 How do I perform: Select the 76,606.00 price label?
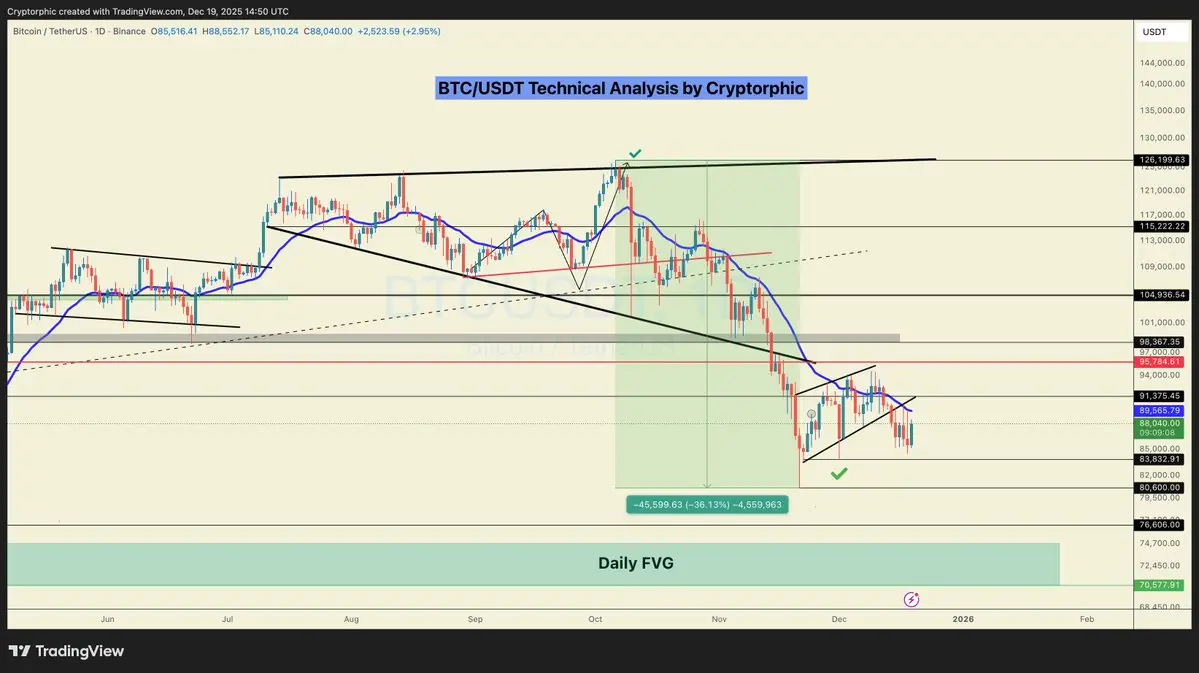1160,525
